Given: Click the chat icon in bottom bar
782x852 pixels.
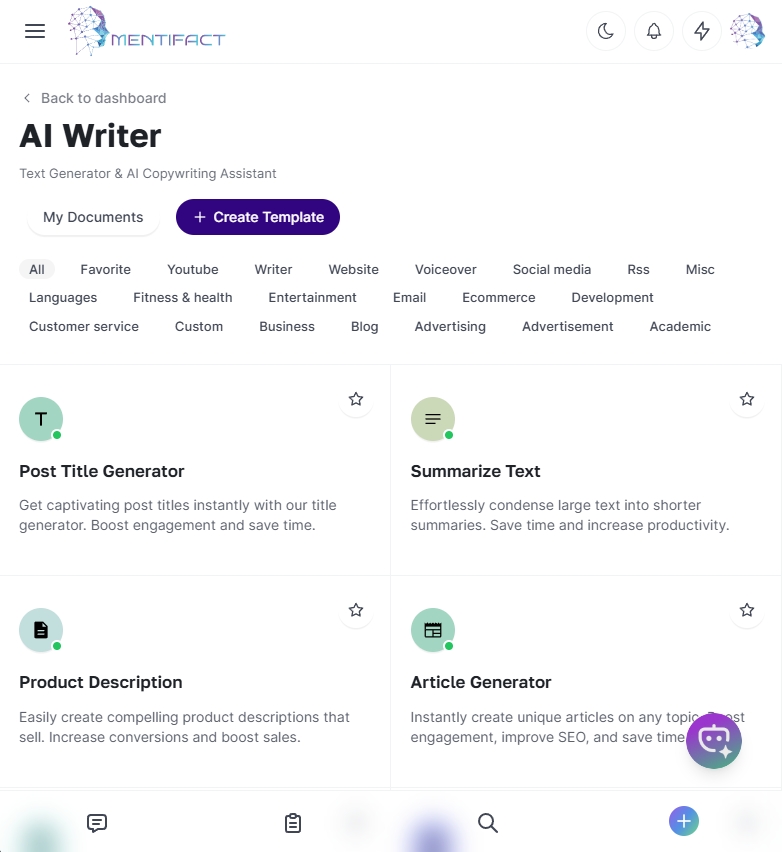Looking at the screenshot, I should coord(97,823).
